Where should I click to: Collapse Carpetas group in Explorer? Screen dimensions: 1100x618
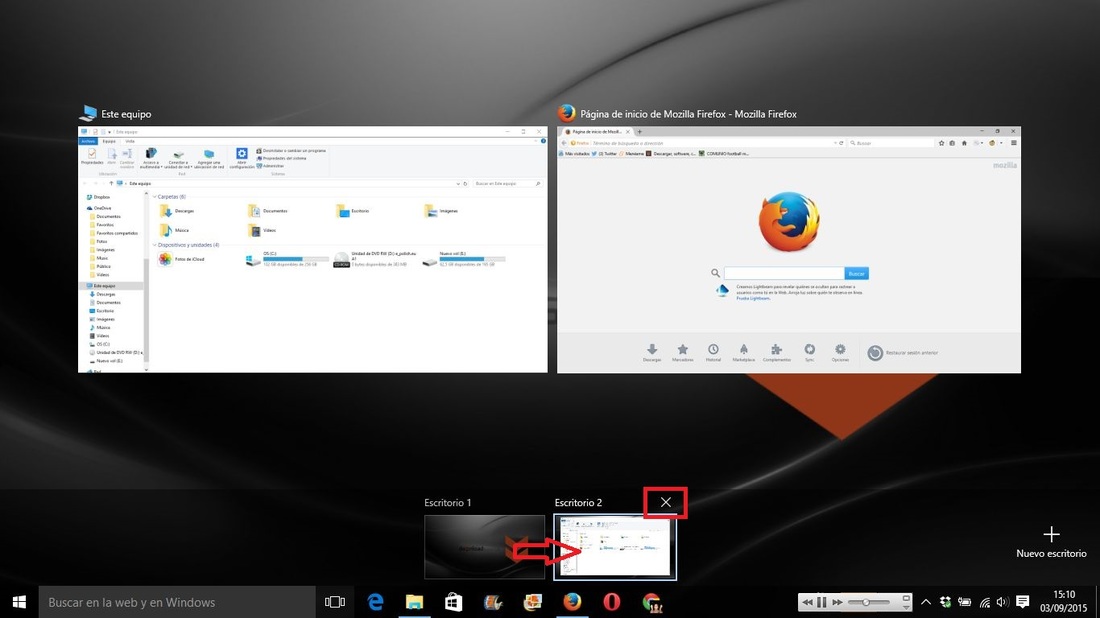click(x=154, y=197)
